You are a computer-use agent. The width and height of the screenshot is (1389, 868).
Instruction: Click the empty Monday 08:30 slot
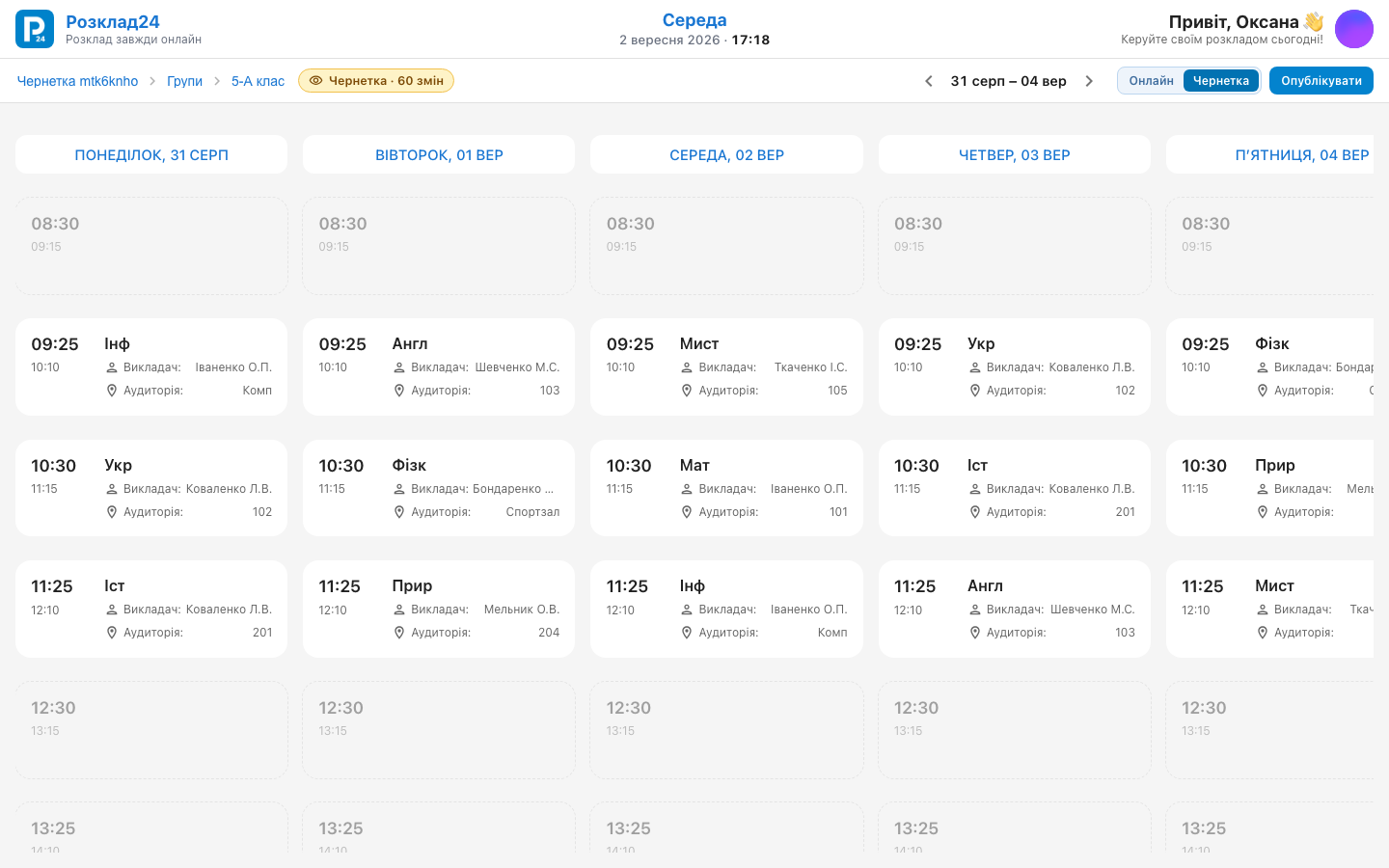click(151, 246)
